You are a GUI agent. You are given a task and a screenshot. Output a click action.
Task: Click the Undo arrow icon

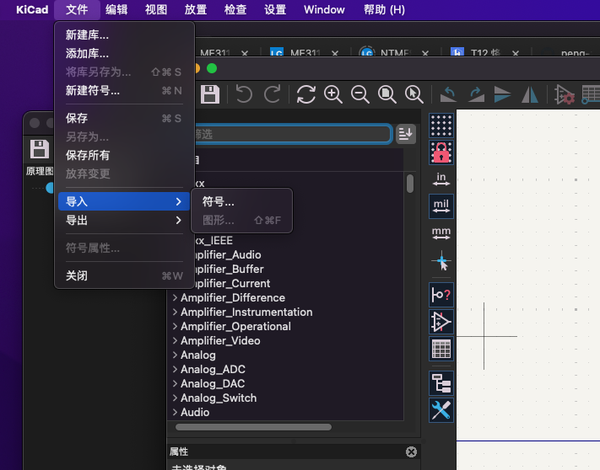pyautogui.click(x=244, y=94)
